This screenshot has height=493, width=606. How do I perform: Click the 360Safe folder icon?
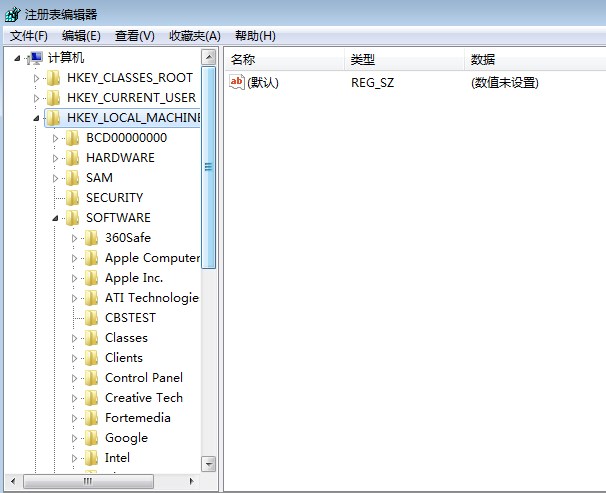point(92,238)
